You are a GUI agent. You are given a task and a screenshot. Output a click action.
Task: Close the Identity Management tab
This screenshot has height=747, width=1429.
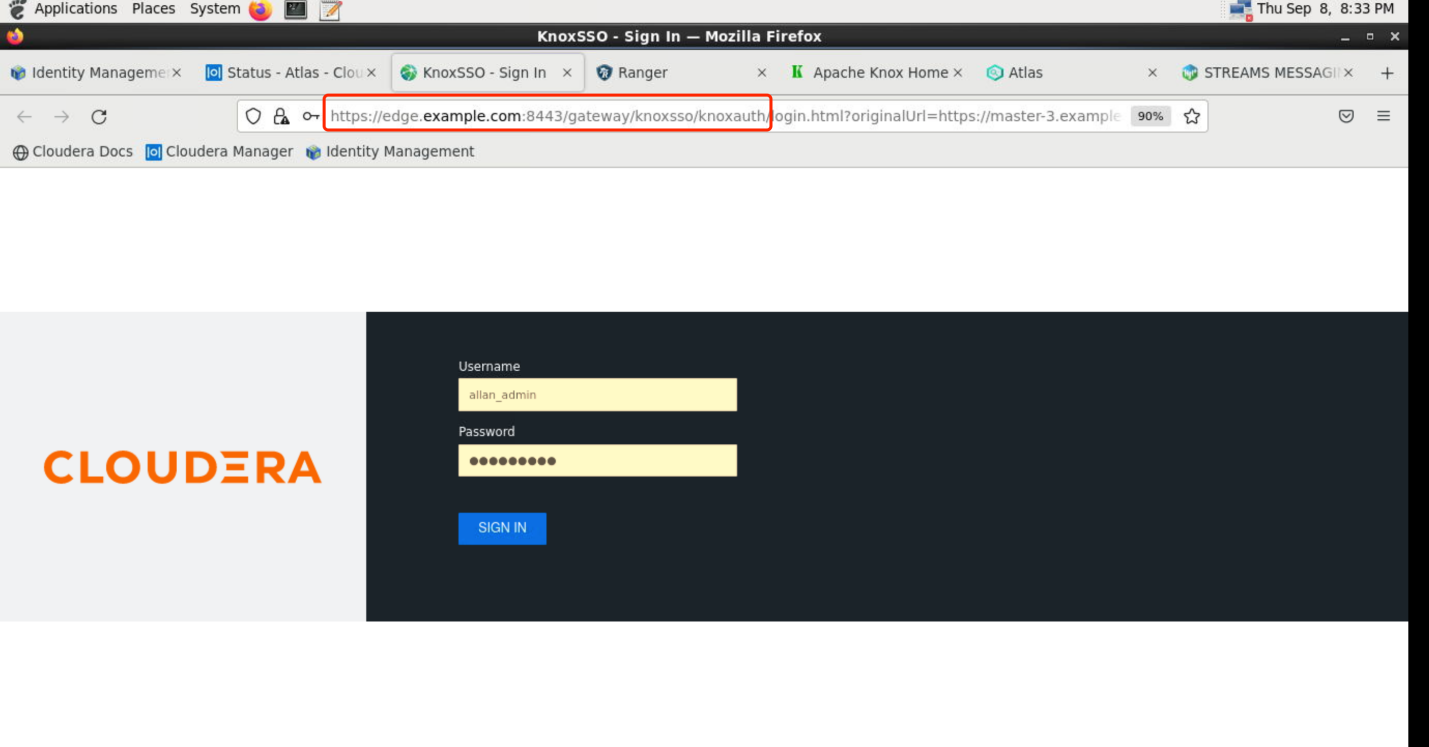177,73
